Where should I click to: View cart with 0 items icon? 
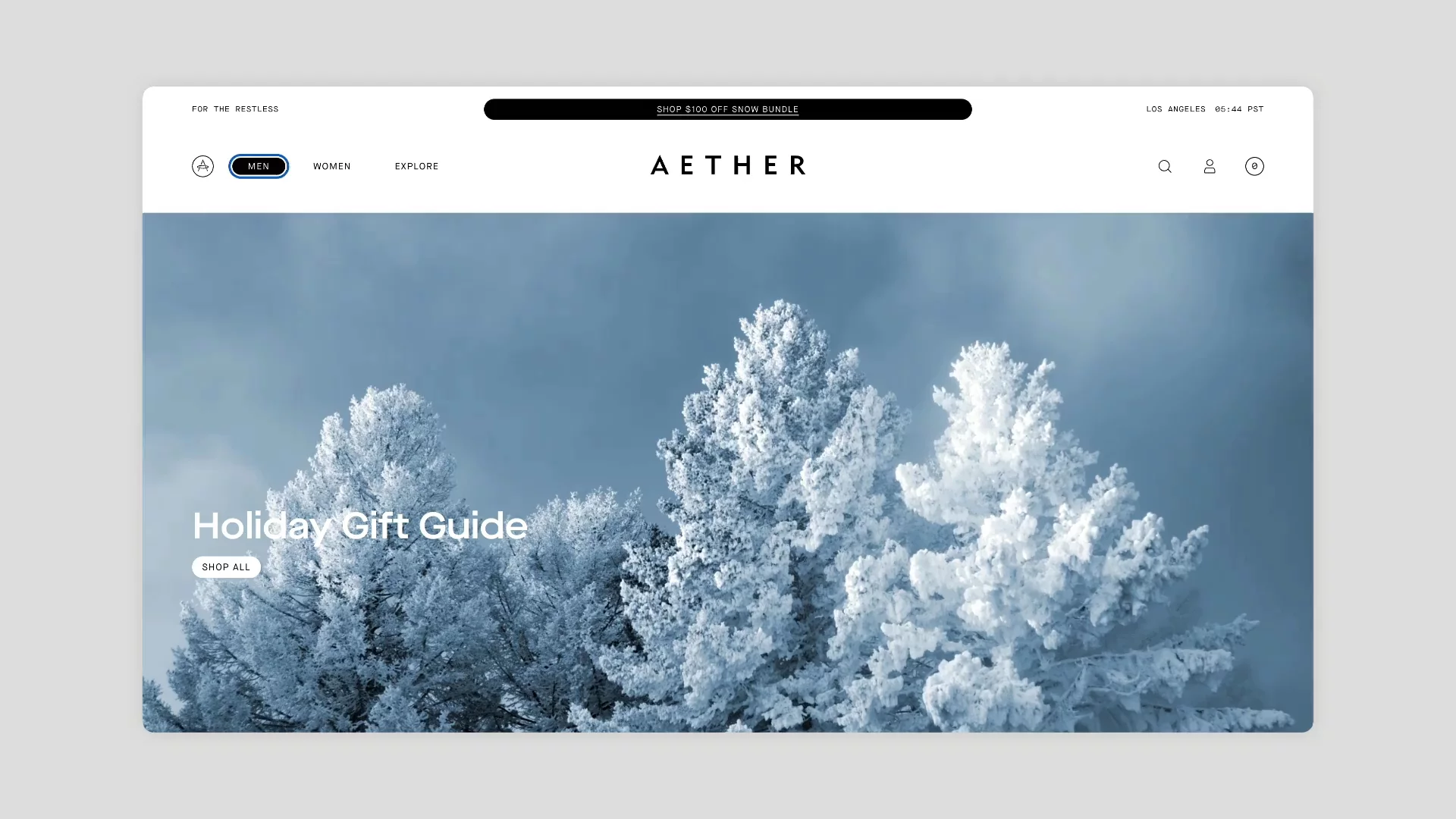pyautogui.click(x=1254, y=165)
